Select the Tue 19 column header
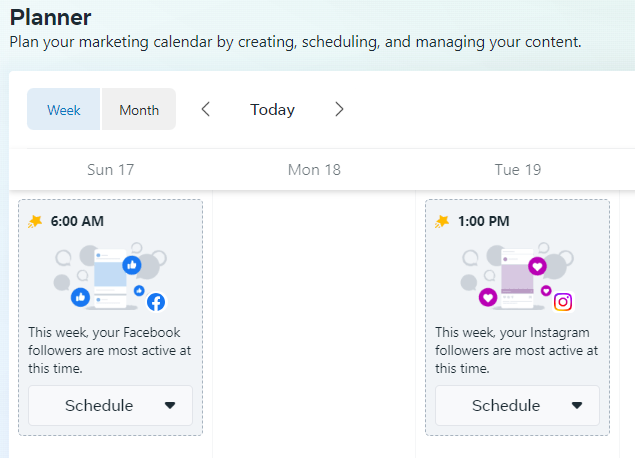Viewport: 635px width, 458px height. pos(518,170)
